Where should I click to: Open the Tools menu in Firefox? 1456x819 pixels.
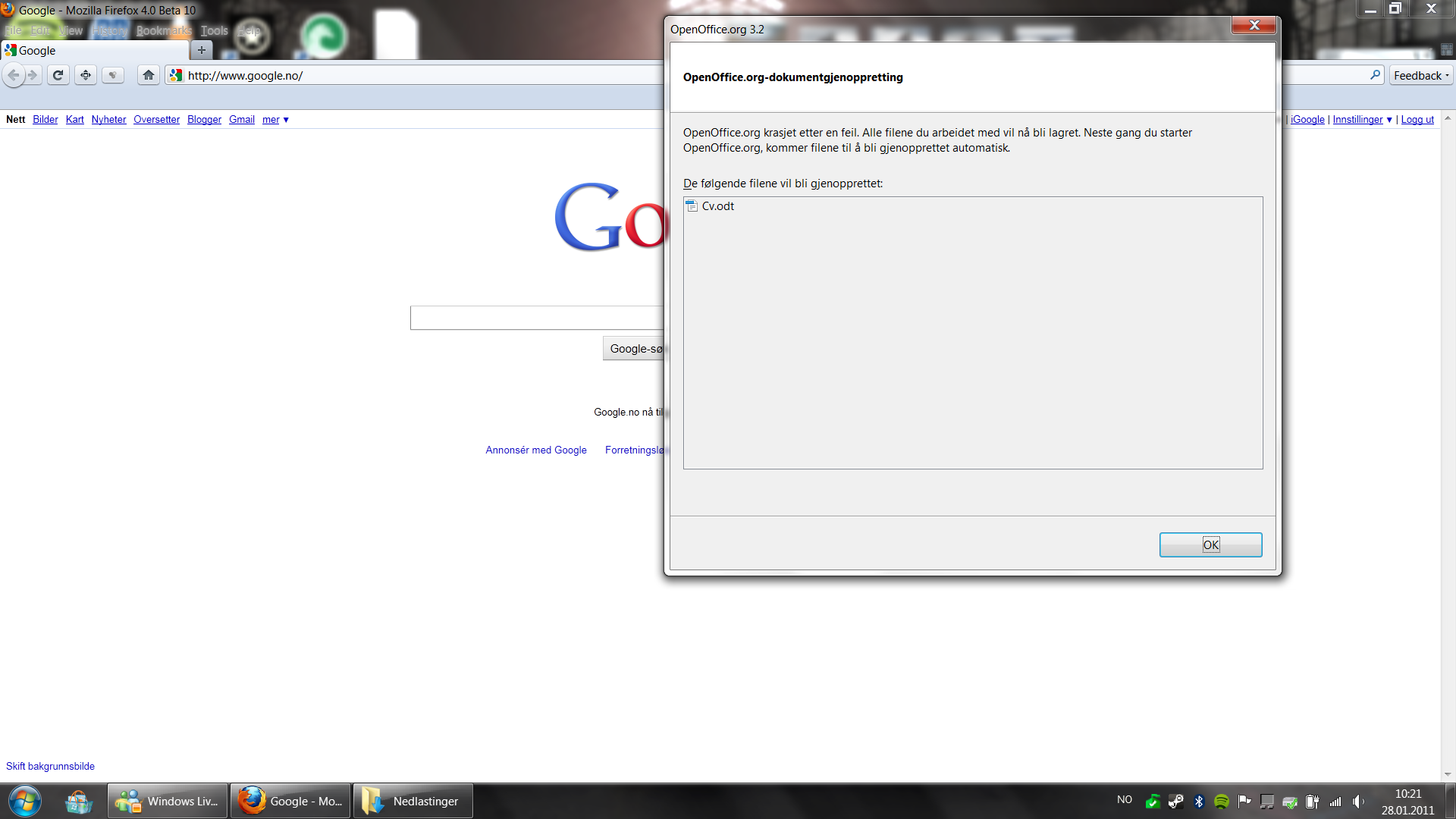[x=215, y=30]
